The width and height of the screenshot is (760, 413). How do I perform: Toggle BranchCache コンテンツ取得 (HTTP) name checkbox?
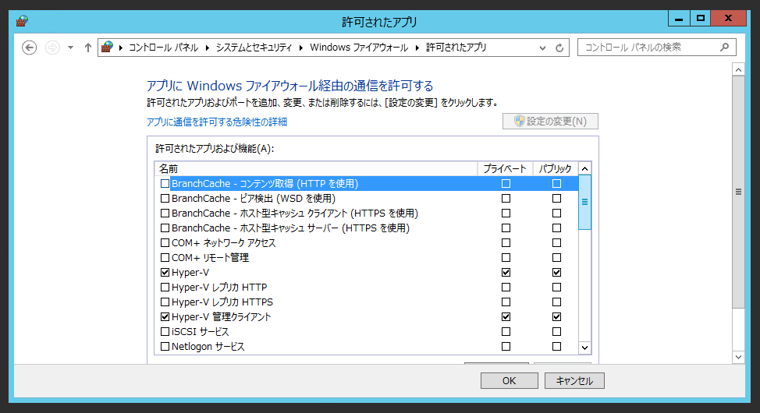165,184
